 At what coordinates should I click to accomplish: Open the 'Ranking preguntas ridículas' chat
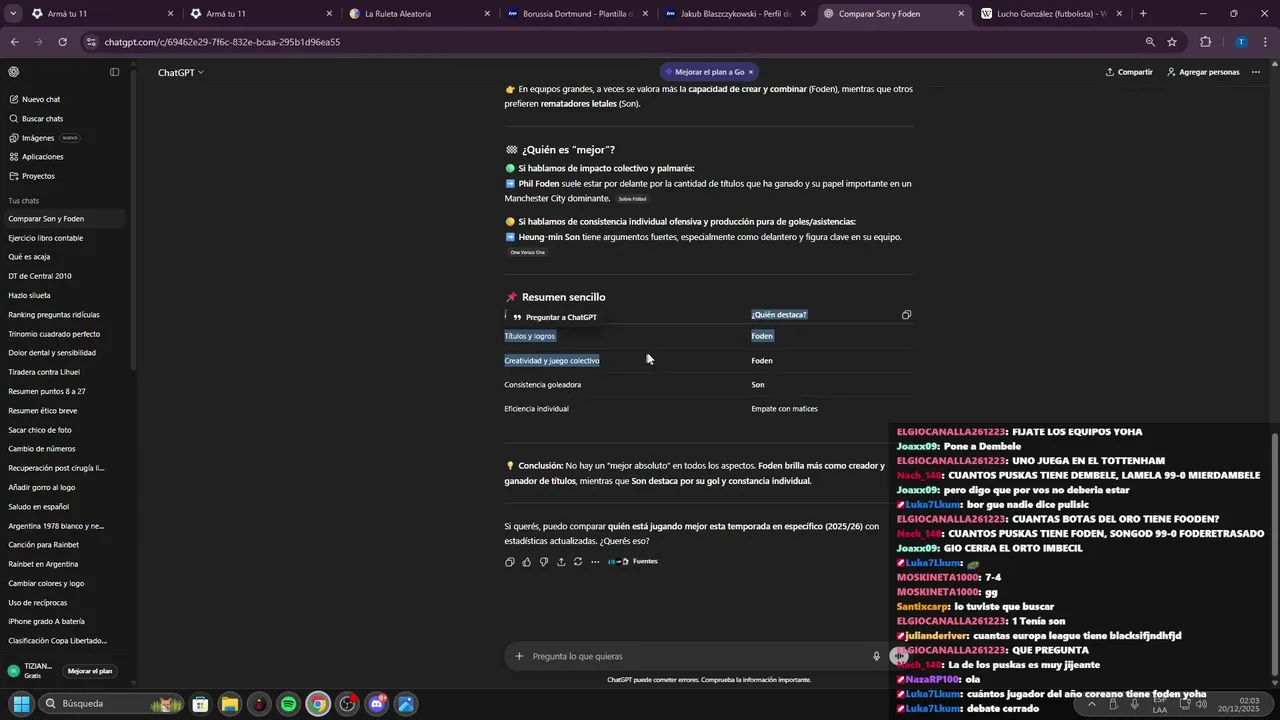pos(64,315)
